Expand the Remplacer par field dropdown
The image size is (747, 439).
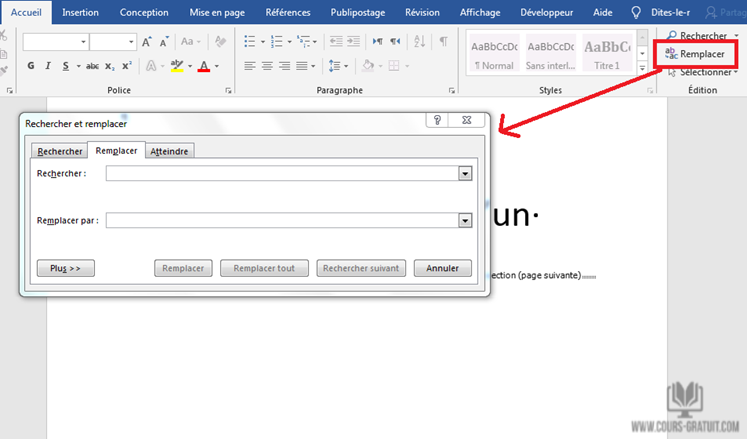point(464,221)
